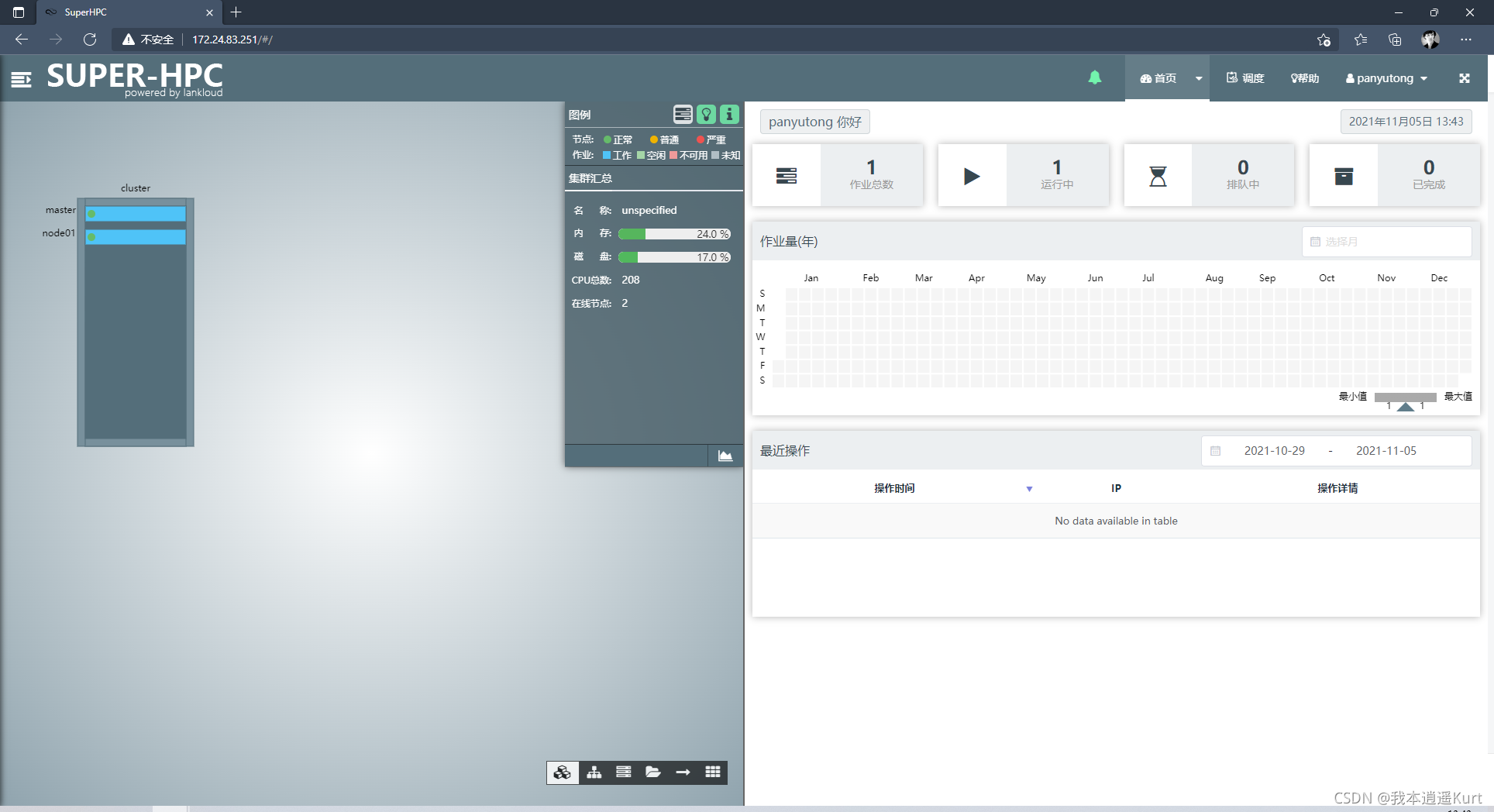Click the total jobs server icon
The height and width of the screenshot is (812, 1494).
pyautogui.click(x=787, y=176)
